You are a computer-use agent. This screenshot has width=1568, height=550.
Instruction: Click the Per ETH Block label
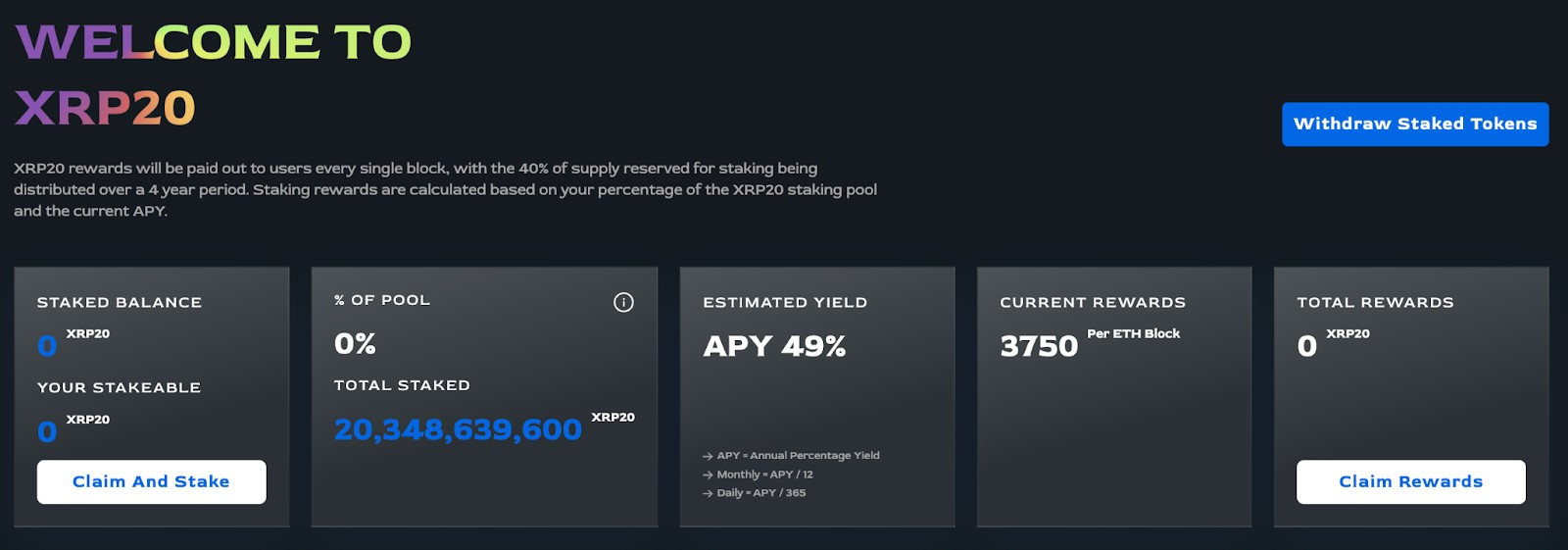coord(1134,333)
